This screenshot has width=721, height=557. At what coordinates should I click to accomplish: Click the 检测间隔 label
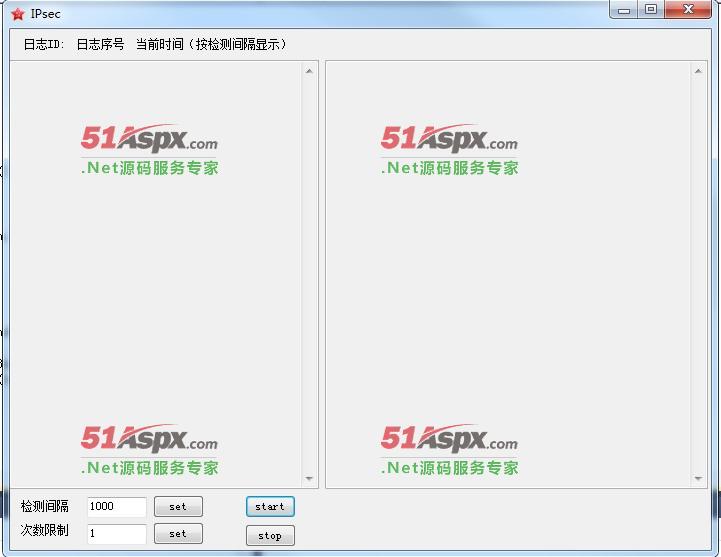(45, 506)
